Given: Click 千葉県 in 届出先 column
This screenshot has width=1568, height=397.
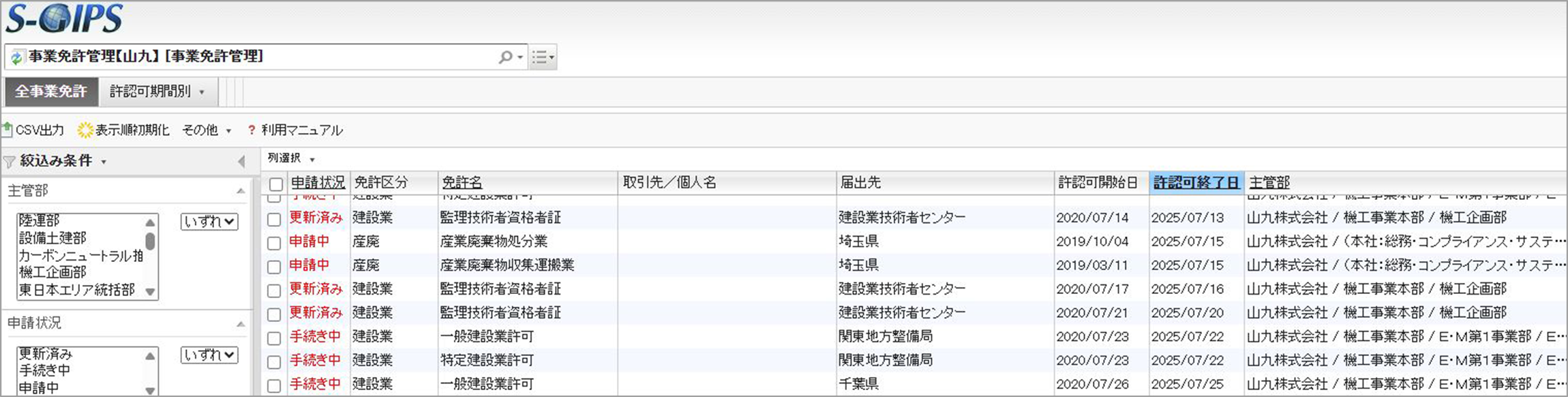Looking at the screenshot, I should [858, 384].
